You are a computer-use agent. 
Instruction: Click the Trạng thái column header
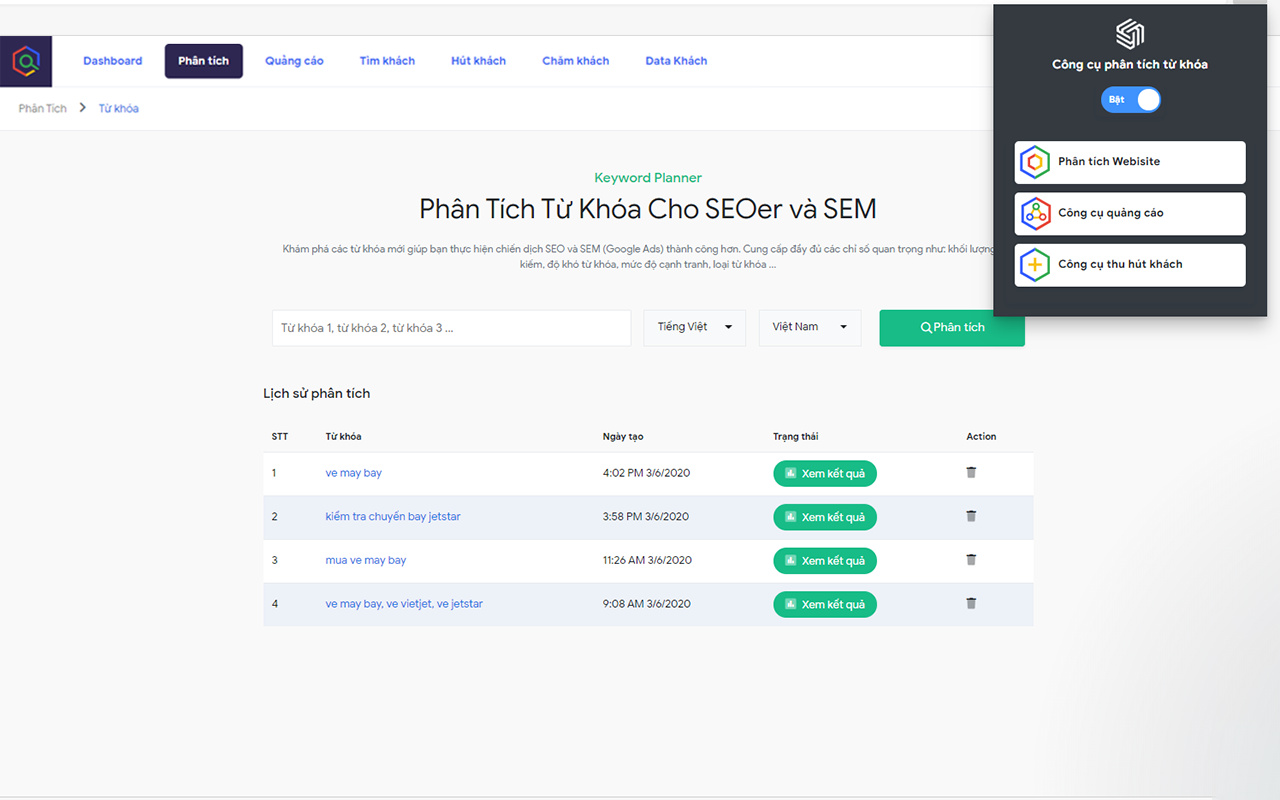point(795,437)
